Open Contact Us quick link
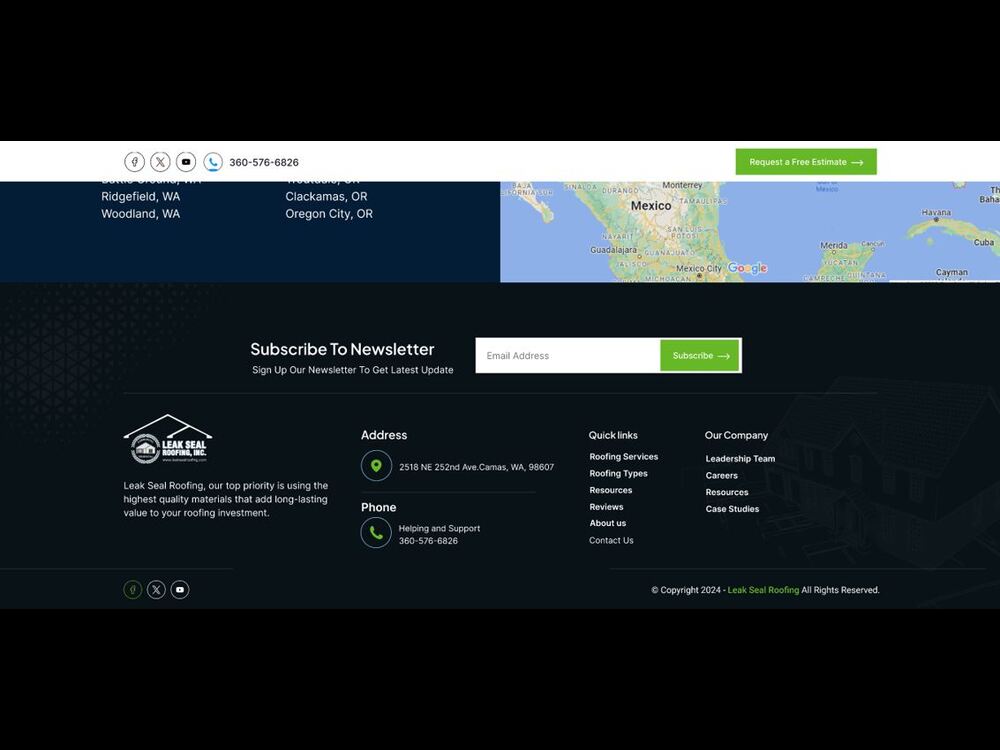 click(x=611, y=540)
